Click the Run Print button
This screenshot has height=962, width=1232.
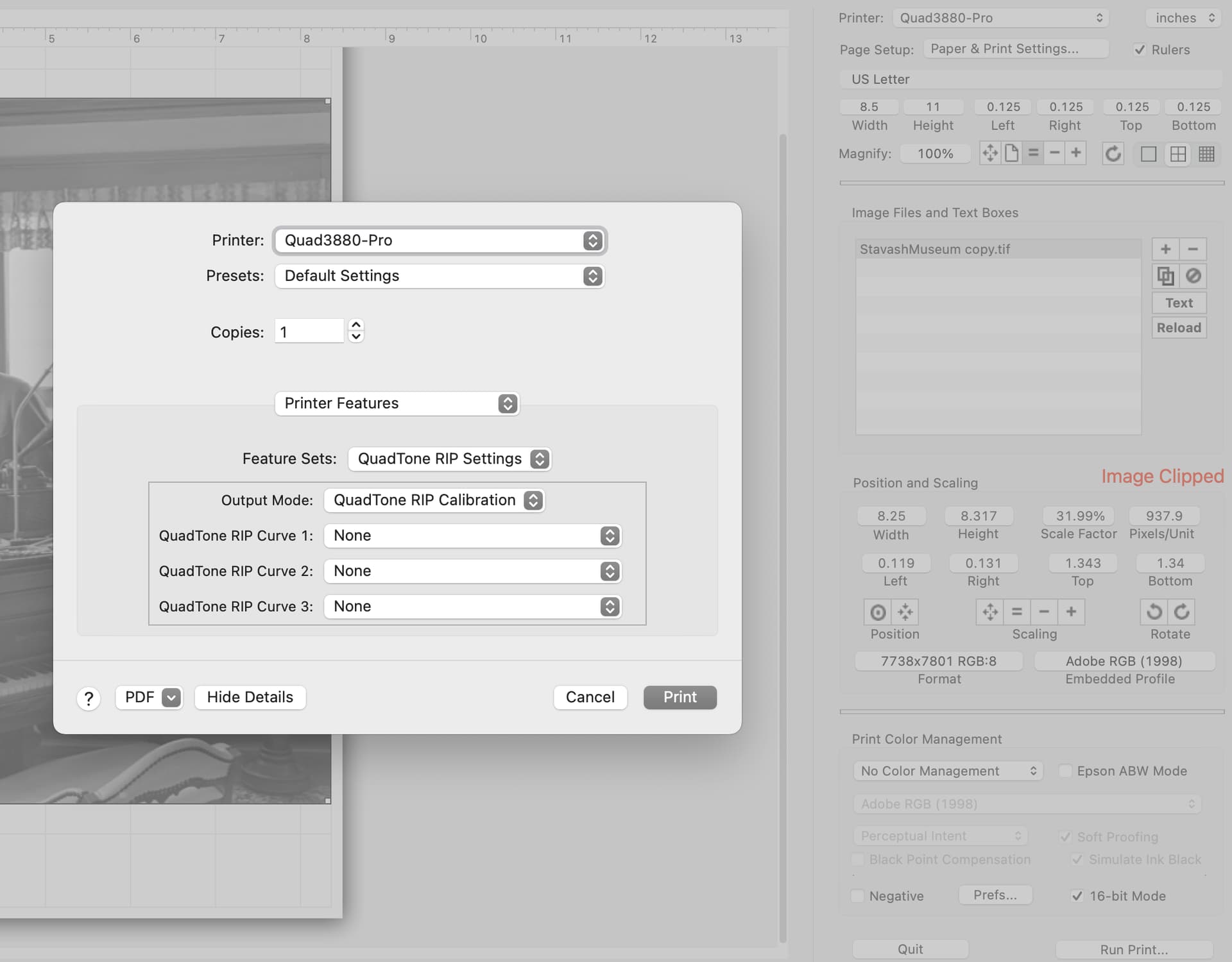[x=1134, y=949]
